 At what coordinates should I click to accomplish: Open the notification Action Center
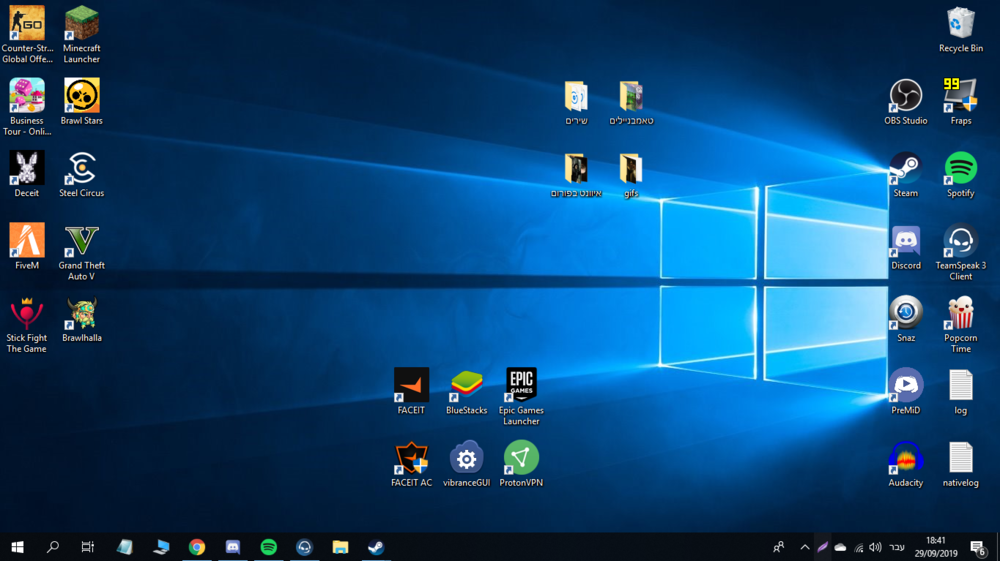(978, 547)
